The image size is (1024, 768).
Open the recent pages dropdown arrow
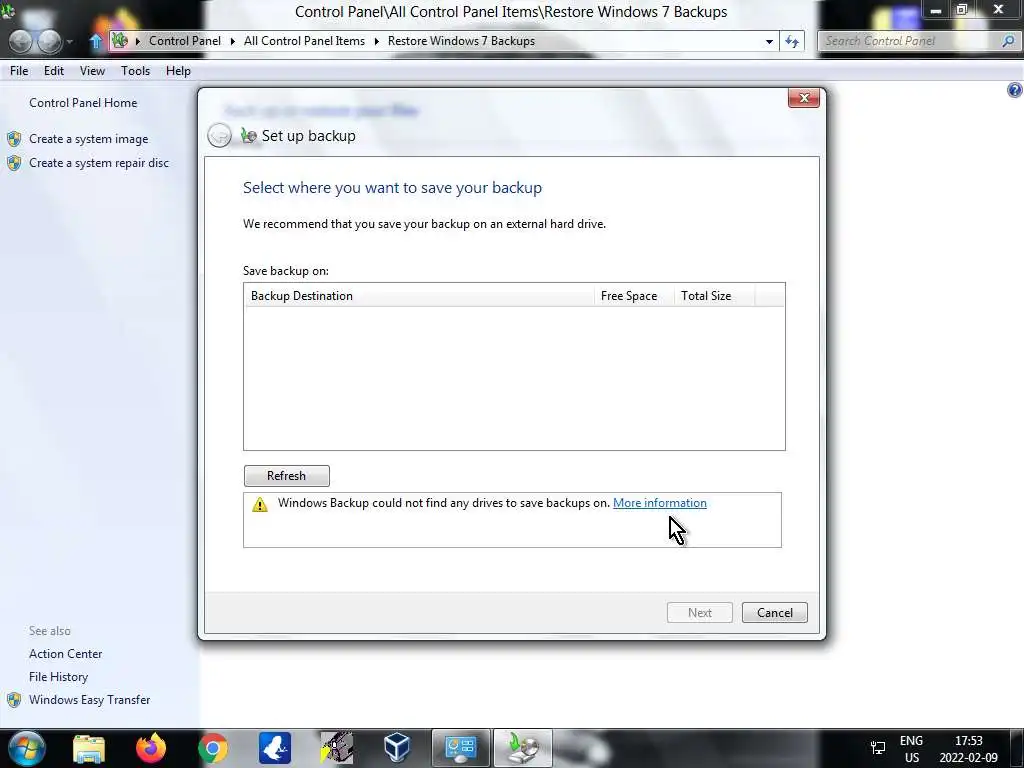70,42
